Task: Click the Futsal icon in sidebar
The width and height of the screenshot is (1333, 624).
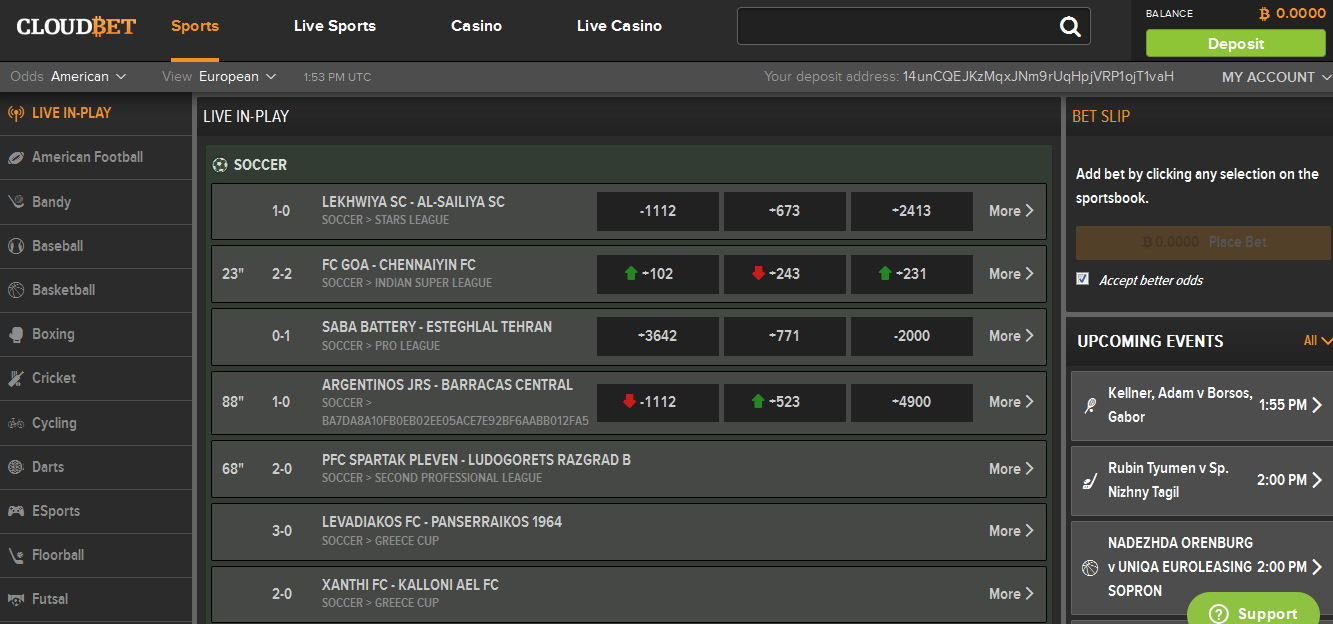Action: (16, 599)
